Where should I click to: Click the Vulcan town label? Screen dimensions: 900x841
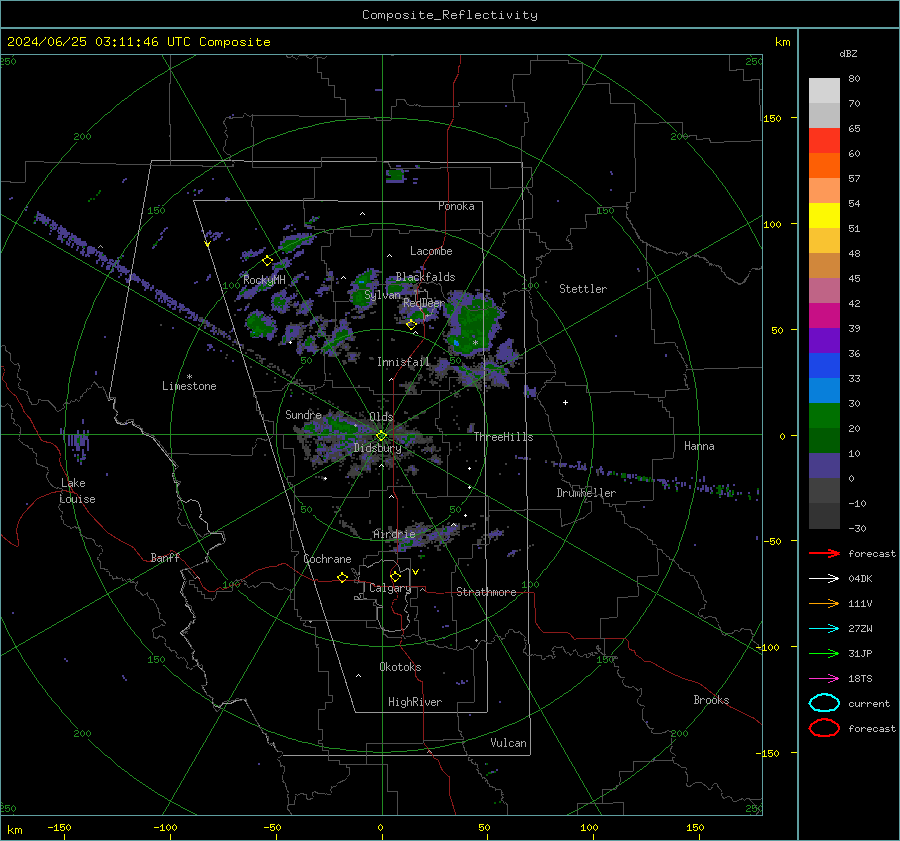pos(509,743)
